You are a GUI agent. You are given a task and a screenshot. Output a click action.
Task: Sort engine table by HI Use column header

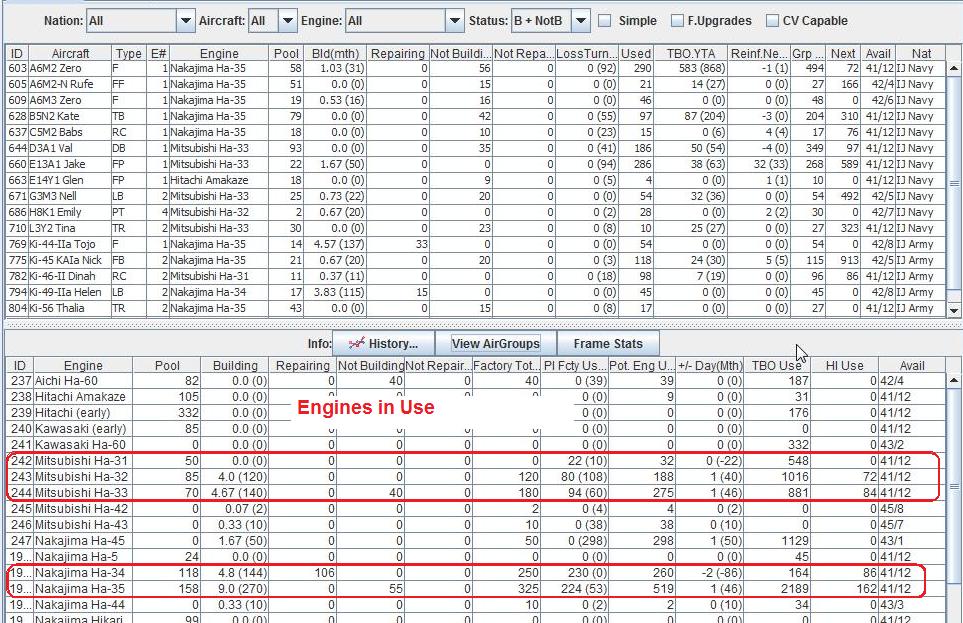tap(844, 366)
